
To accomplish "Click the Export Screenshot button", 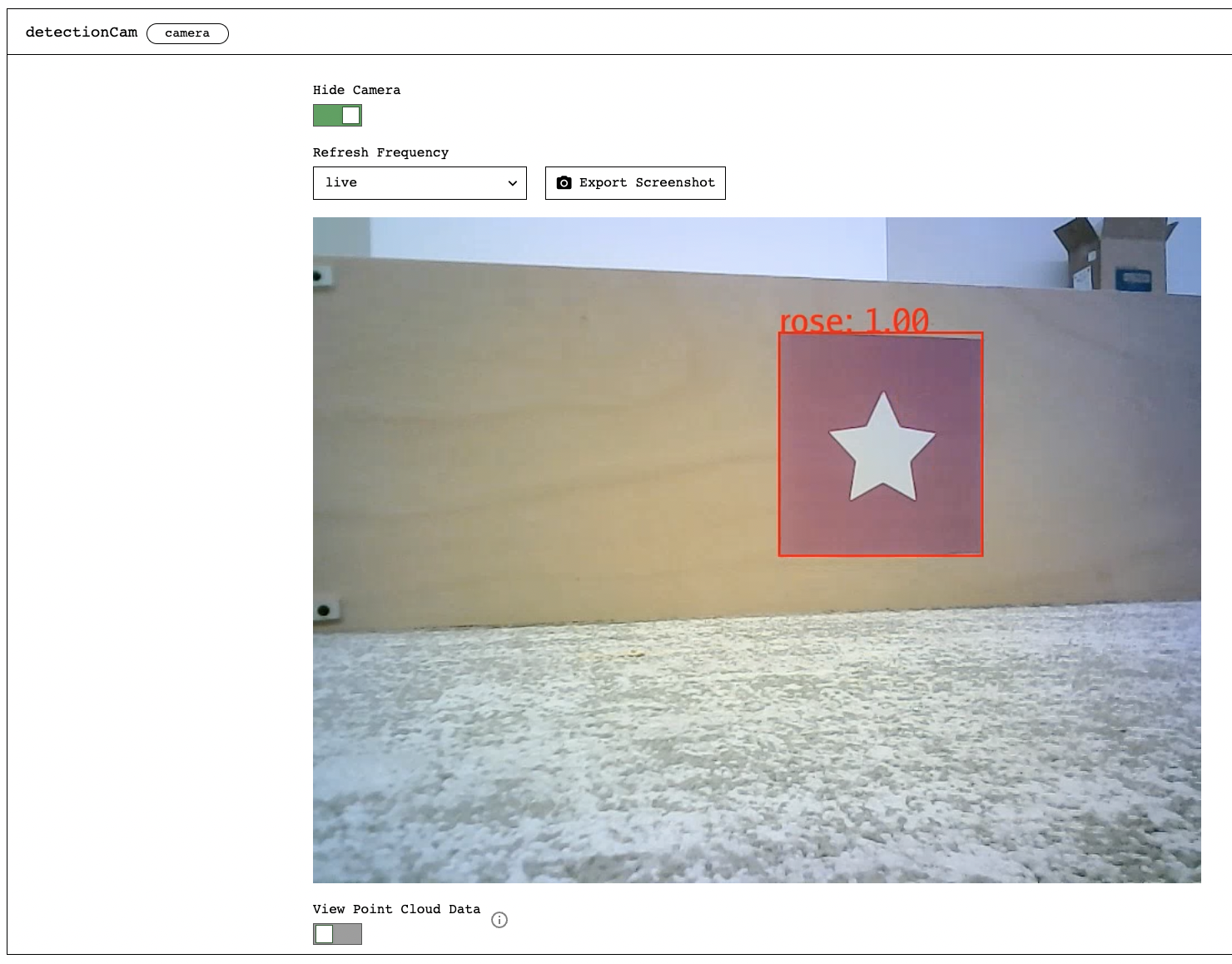I will coord(635,182).
